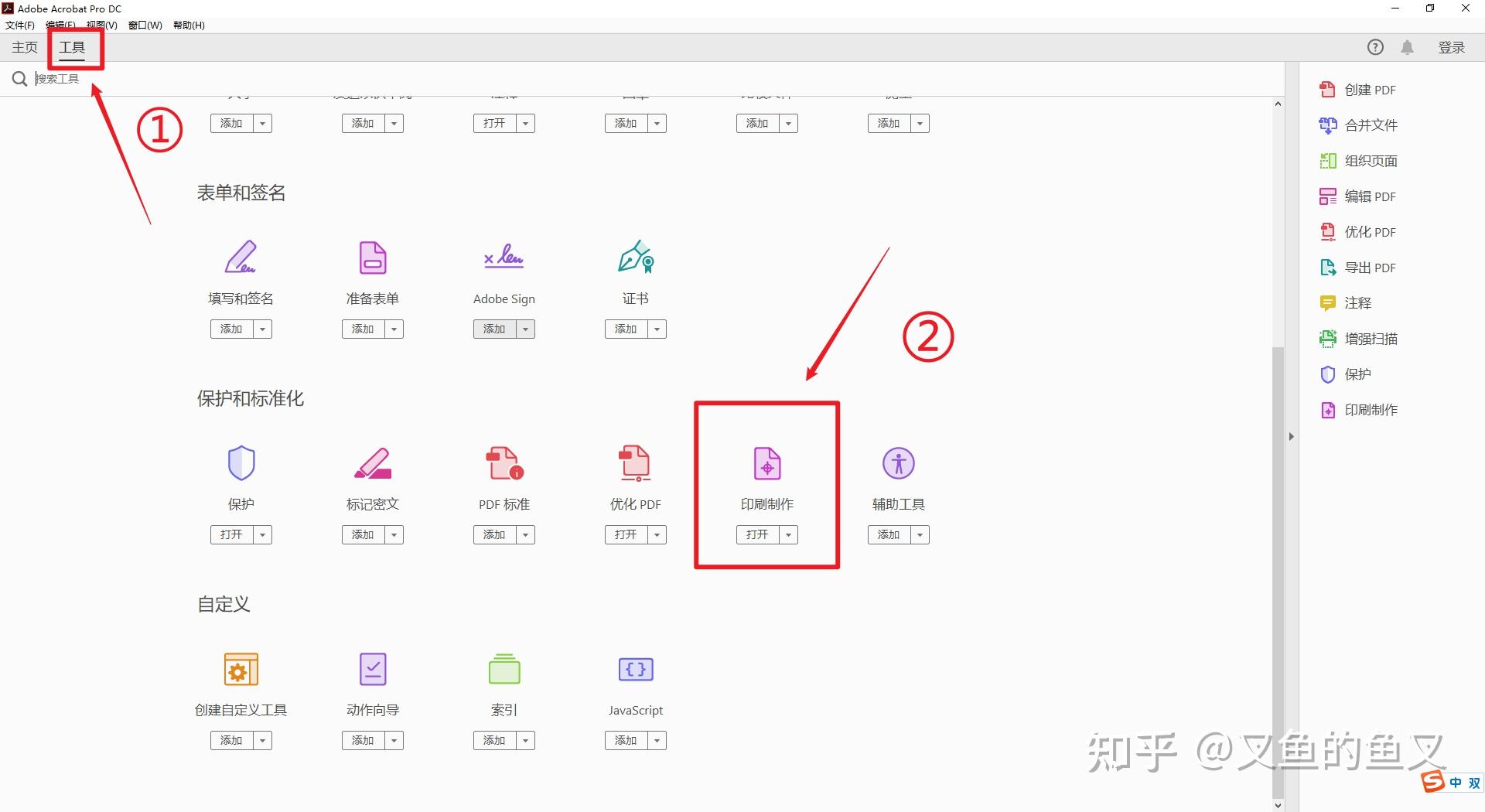Image resolution: width=1485 pixels, height=812 pixels.
Task: Expand the dropdown arrow beside 准备表单's 添加 button
Action: 394,329
